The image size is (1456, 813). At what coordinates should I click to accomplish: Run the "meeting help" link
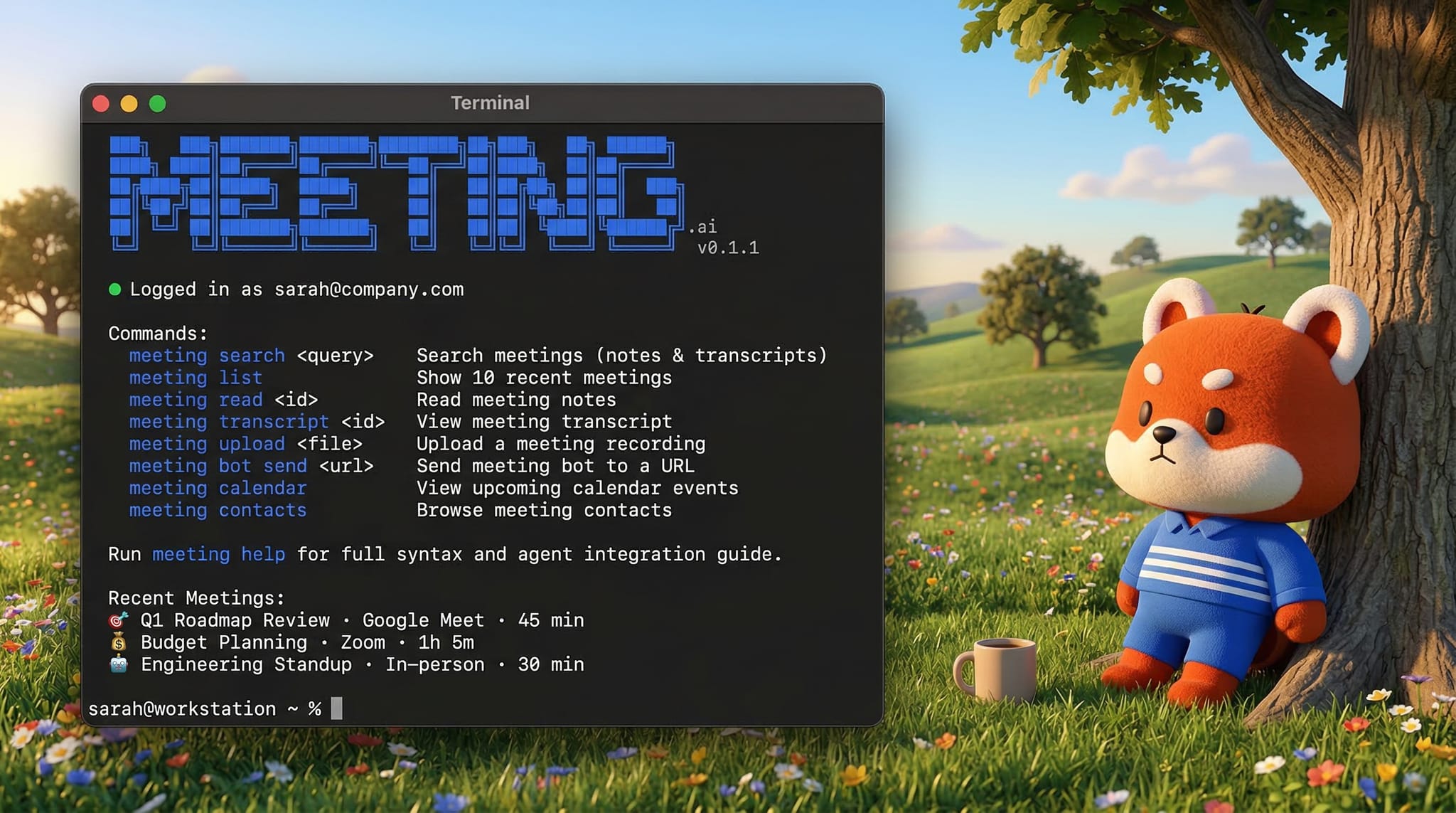(x=220, y=554)
